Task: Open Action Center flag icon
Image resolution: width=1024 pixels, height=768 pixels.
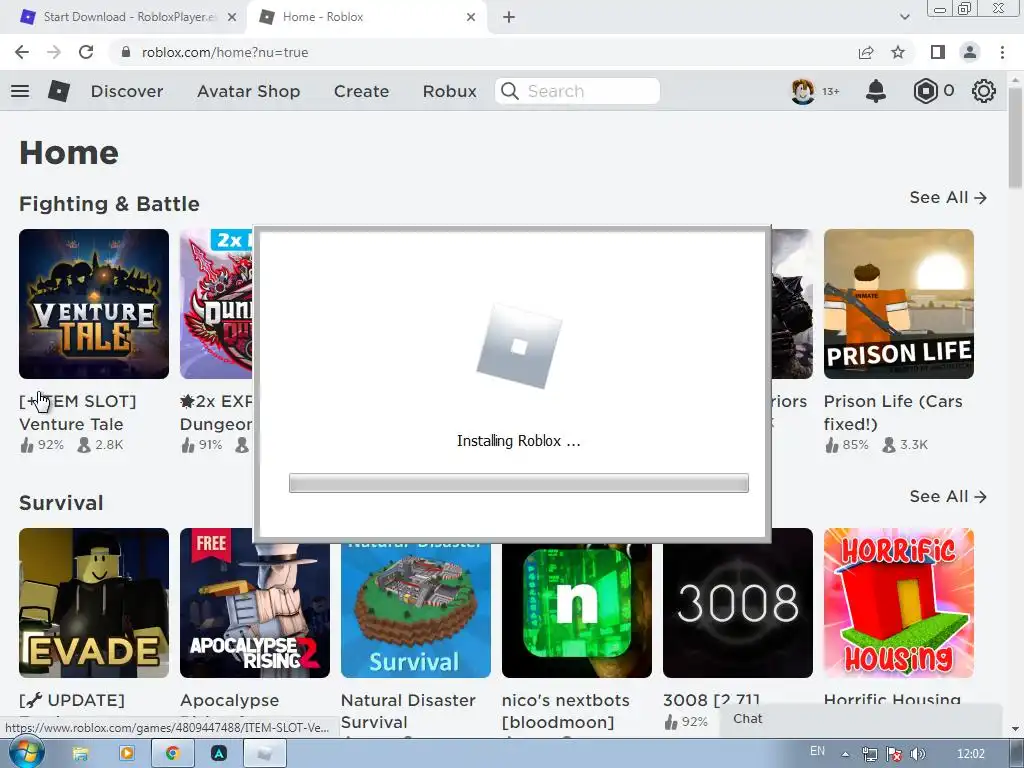Action: pyautogui.click(x=893, y=754)
